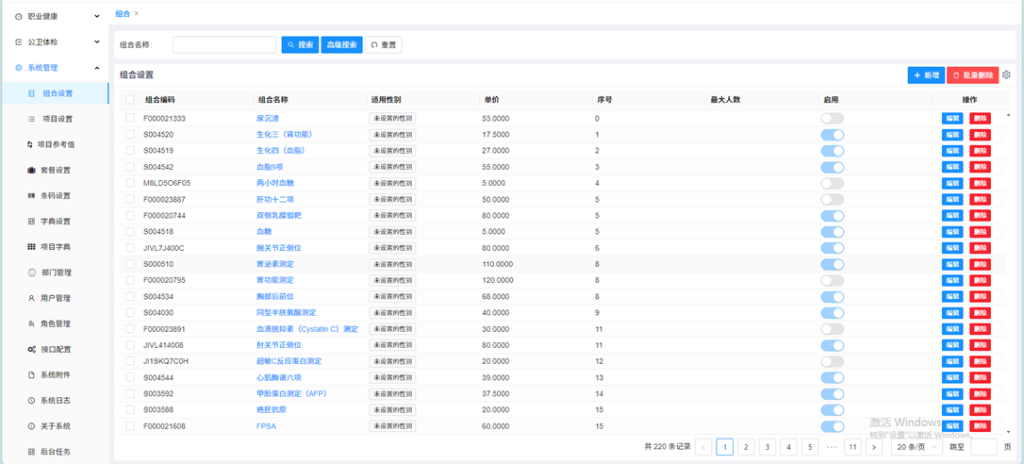Open the 20 条/页 page size dropdown
This screenshot has height=464, width=1024.
point(917,447)
